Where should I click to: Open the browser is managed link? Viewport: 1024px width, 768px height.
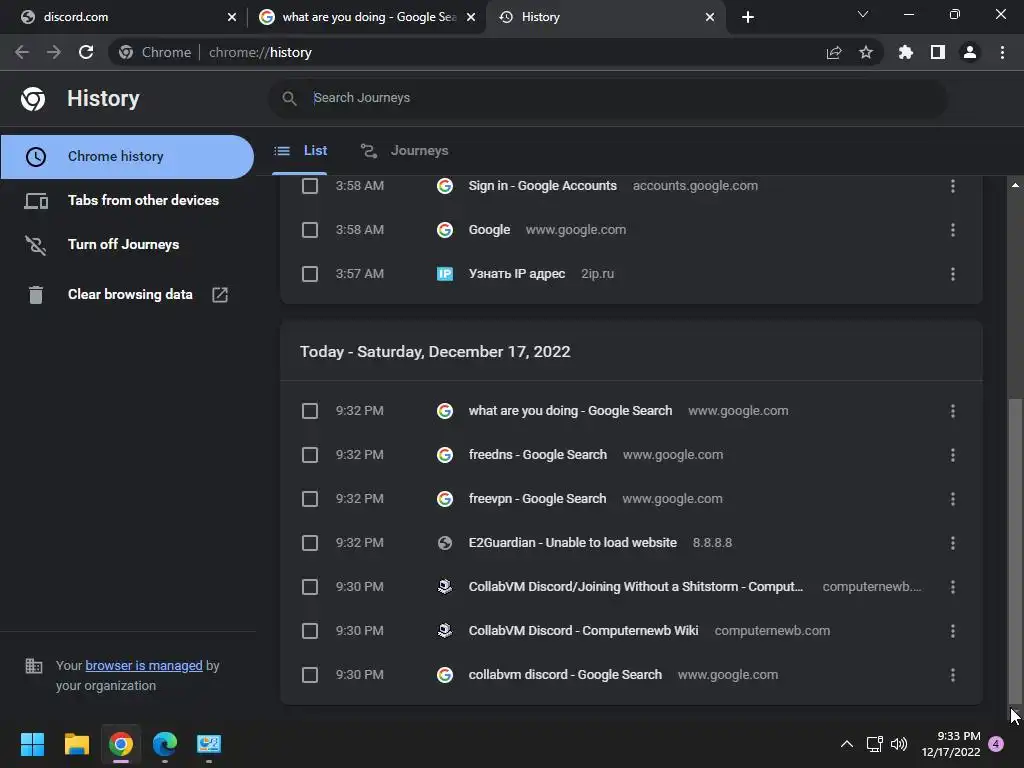pyautogui.click(x=144, y=665)
